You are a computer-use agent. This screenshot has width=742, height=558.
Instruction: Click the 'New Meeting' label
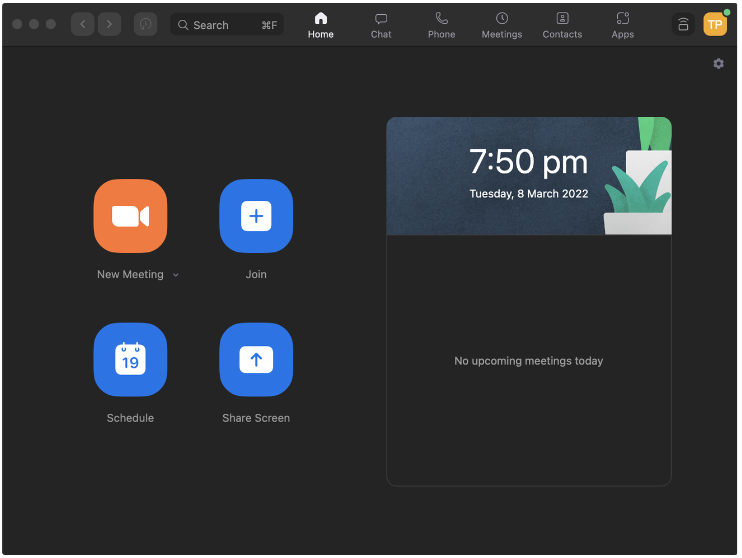click(x=130, y=275)
